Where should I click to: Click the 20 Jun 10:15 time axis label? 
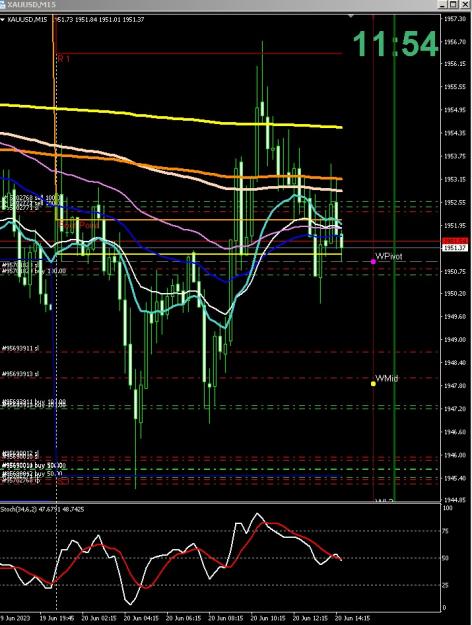pyautogui.click(x=268, y=618)
